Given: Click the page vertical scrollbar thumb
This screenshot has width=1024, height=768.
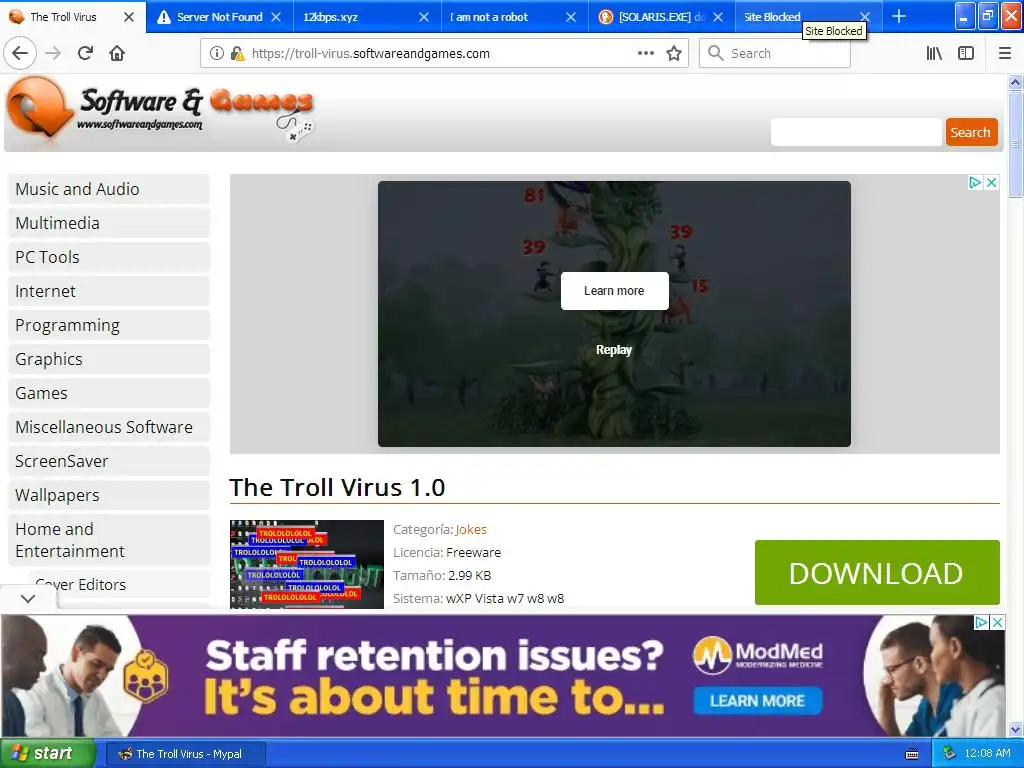Looking at the screenshot, I should pyautogui.click(x=1015, y=144).
